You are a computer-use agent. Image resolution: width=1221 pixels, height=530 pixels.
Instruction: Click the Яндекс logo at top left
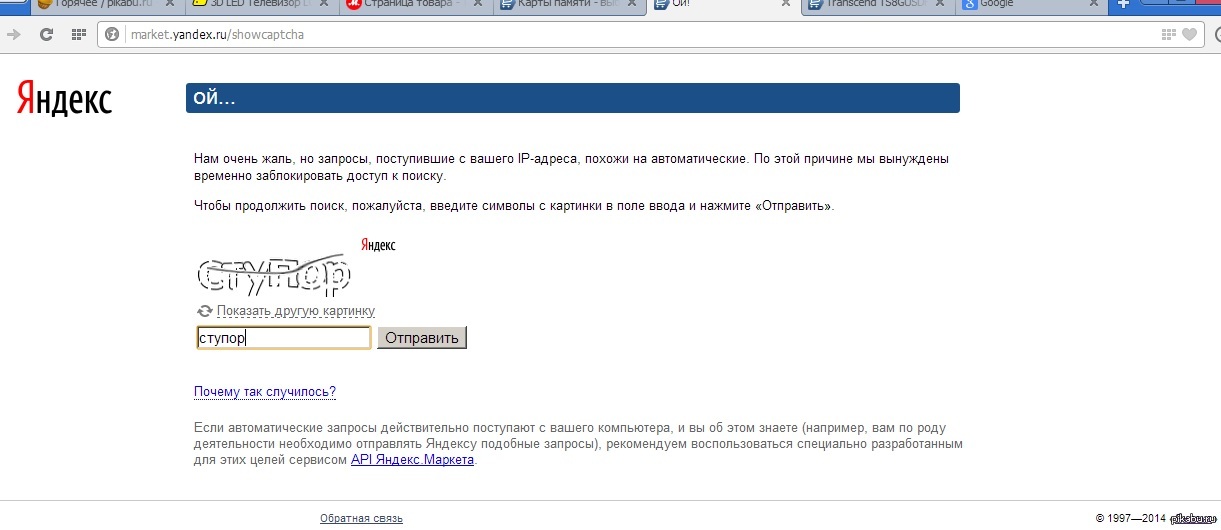[64, 99]
